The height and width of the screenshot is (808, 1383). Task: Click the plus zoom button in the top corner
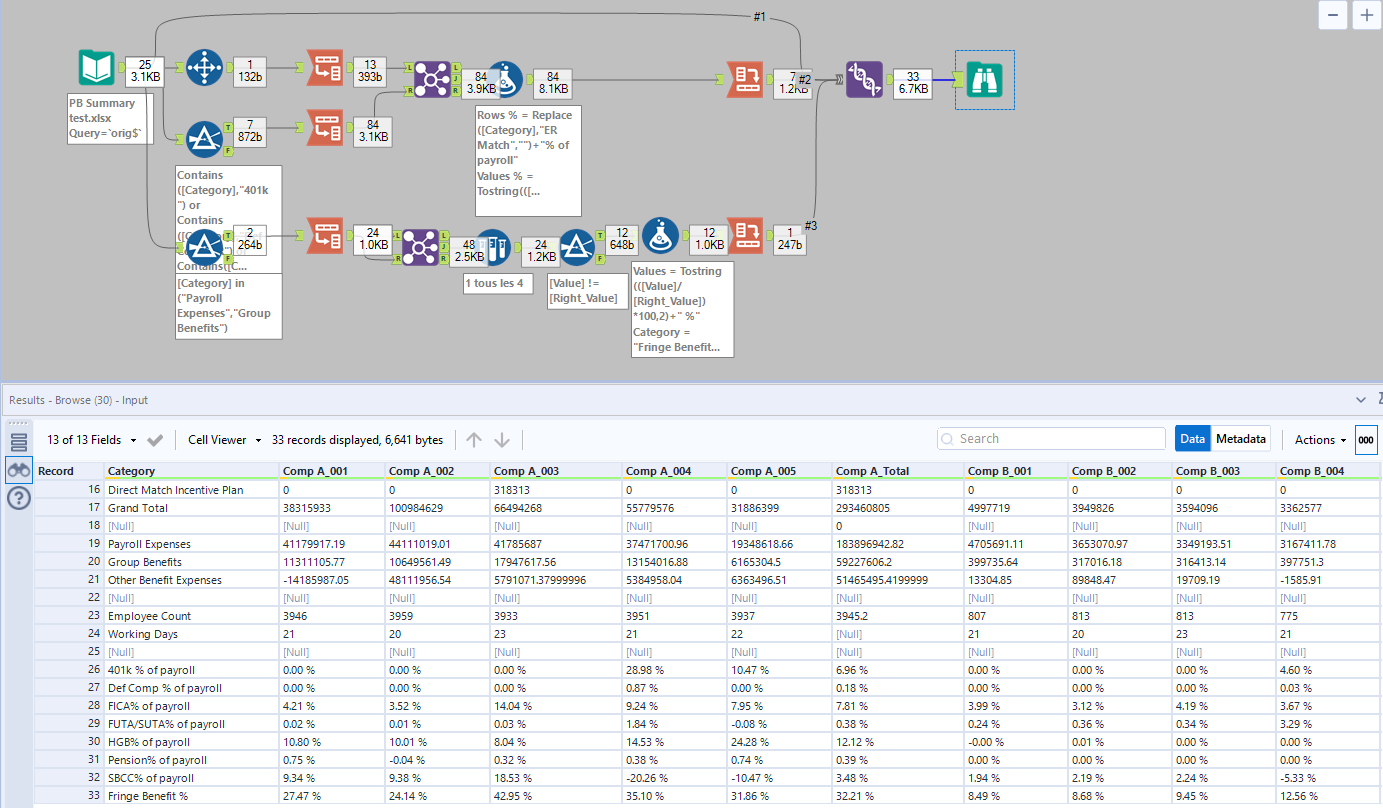1366,15
